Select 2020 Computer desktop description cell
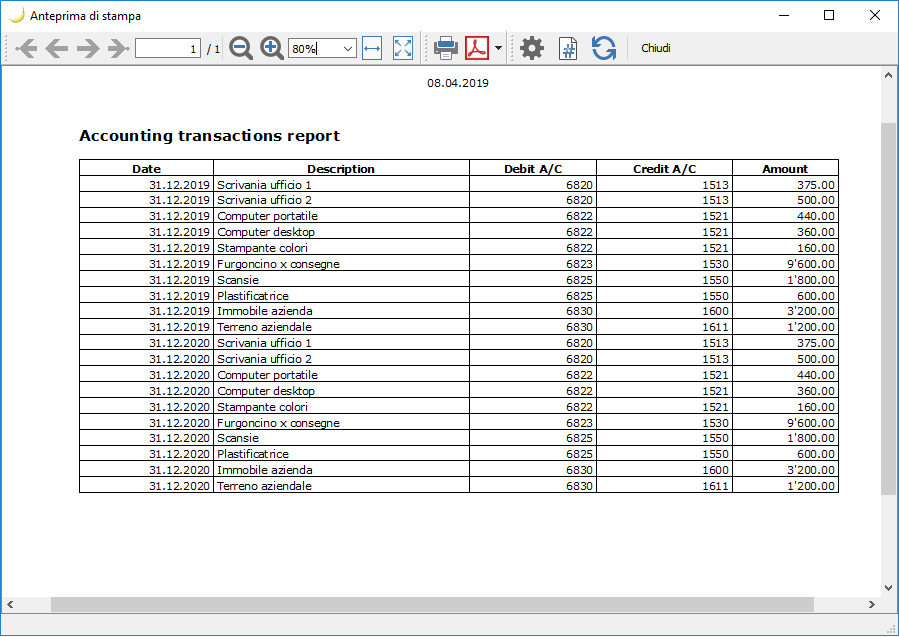 coord(341,391)
